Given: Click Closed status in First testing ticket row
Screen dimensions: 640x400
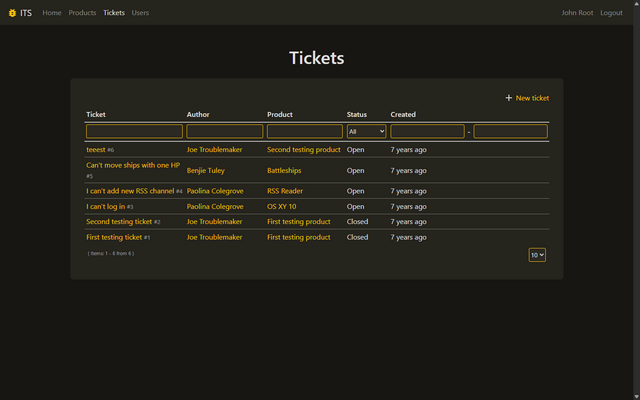Looking at the screenshot, I should 358,237.
